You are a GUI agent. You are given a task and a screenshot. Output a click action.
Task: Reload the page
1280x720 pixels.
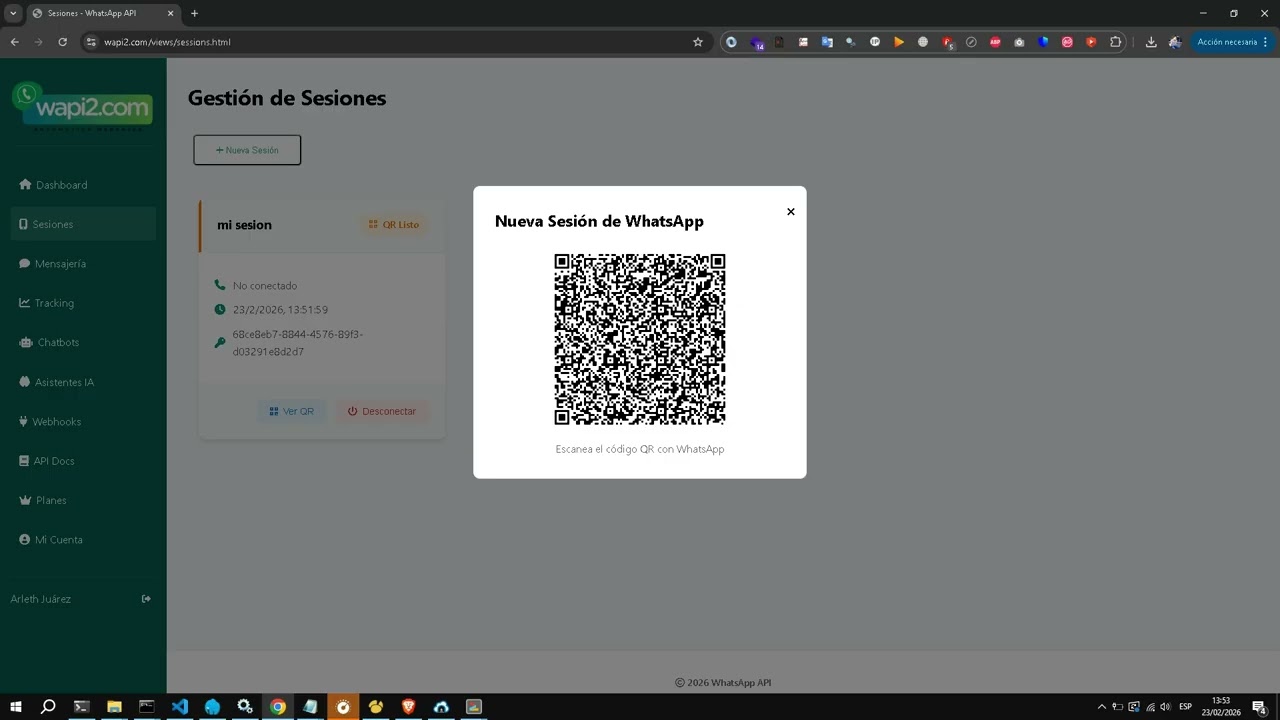(63, 42)
